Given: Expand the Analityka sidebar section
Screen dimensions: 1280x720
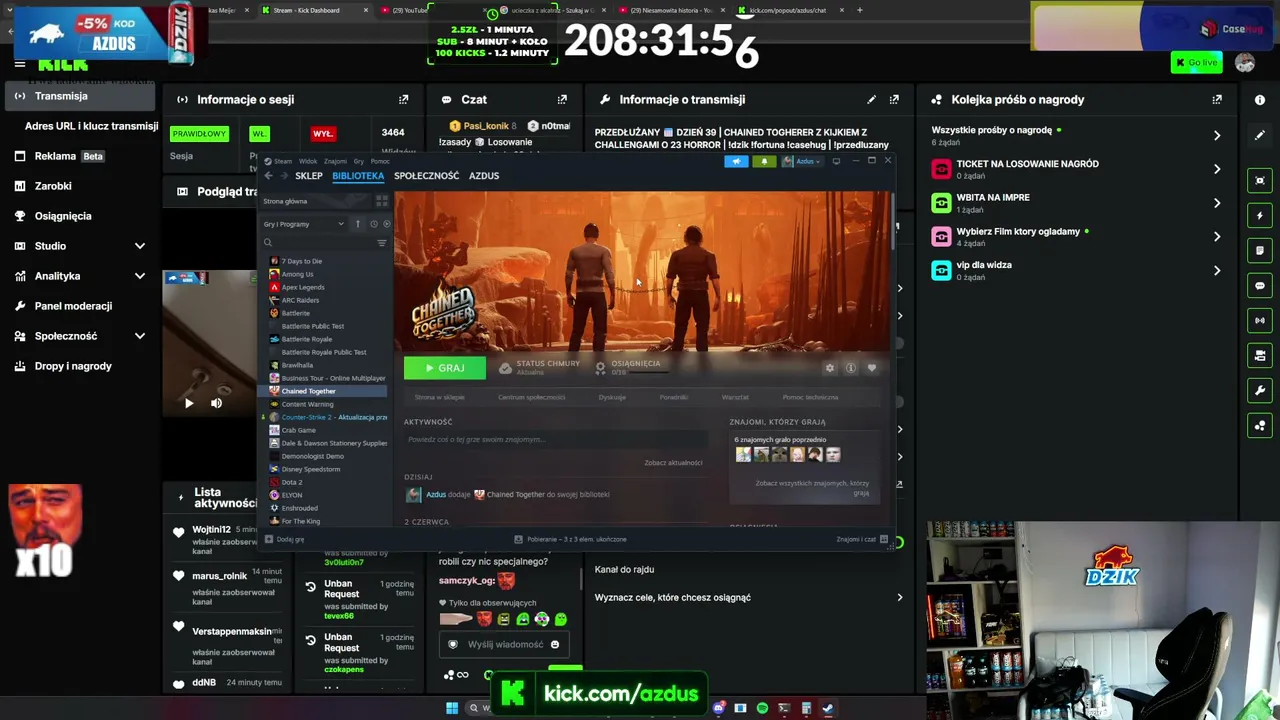Looking at the screenshot, I should 140,276.
